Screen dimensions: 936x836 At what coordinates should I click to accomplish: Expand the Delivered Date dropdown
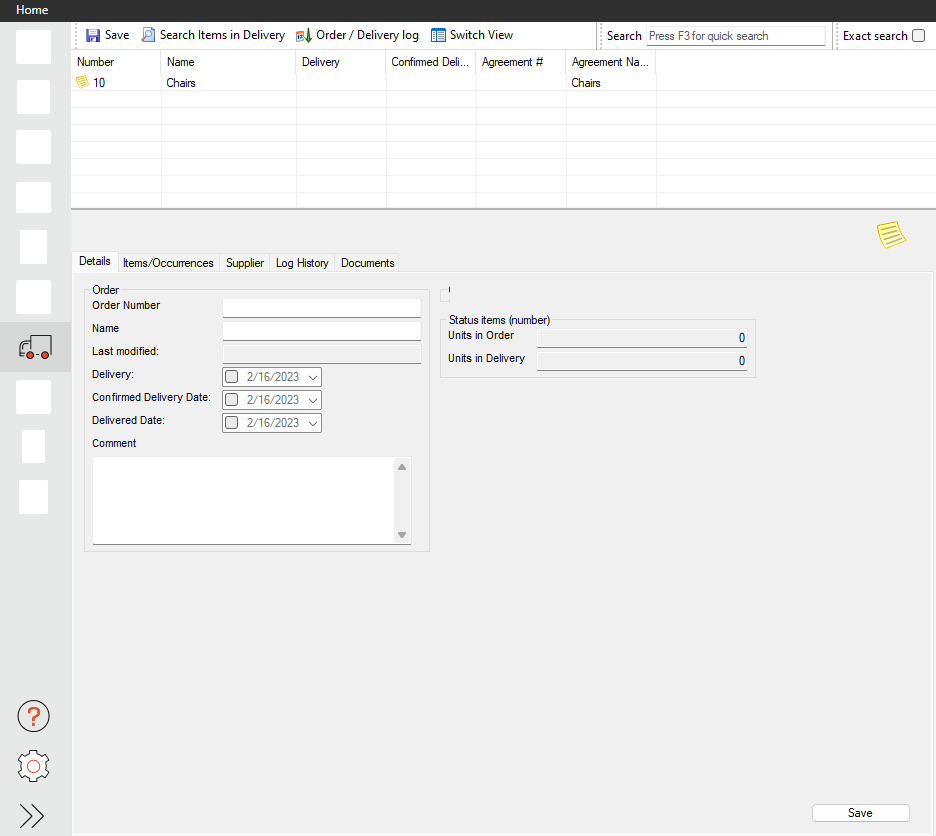point(313,423)
